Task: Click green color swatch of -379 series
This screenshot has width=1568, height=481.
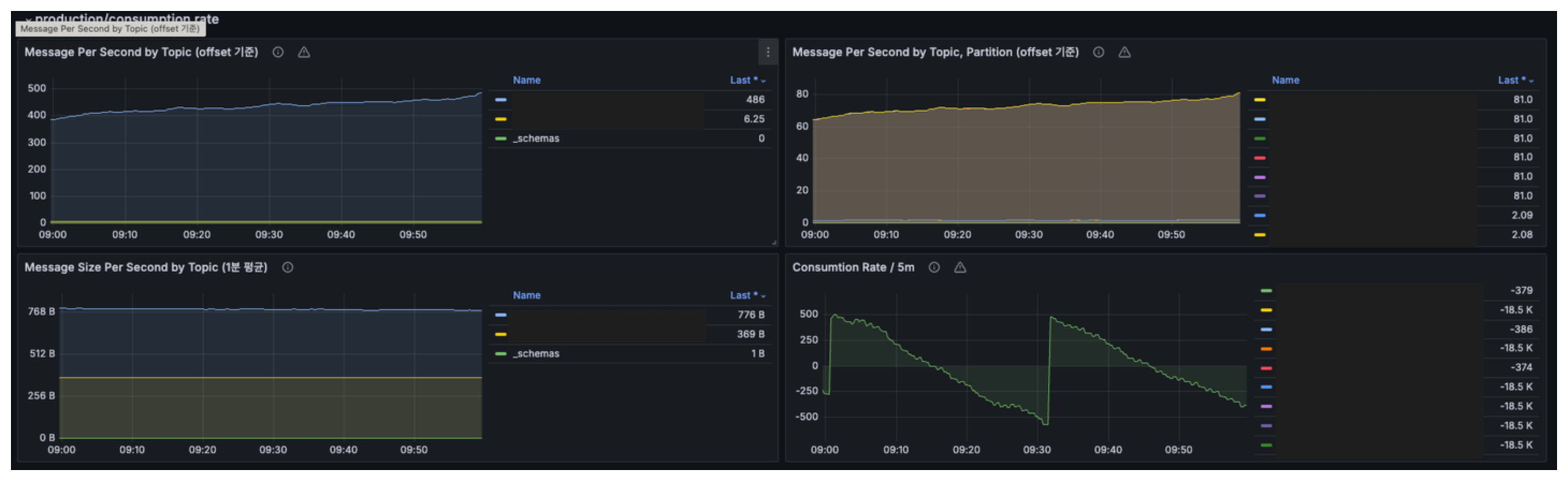Action: coord(1266,291)
